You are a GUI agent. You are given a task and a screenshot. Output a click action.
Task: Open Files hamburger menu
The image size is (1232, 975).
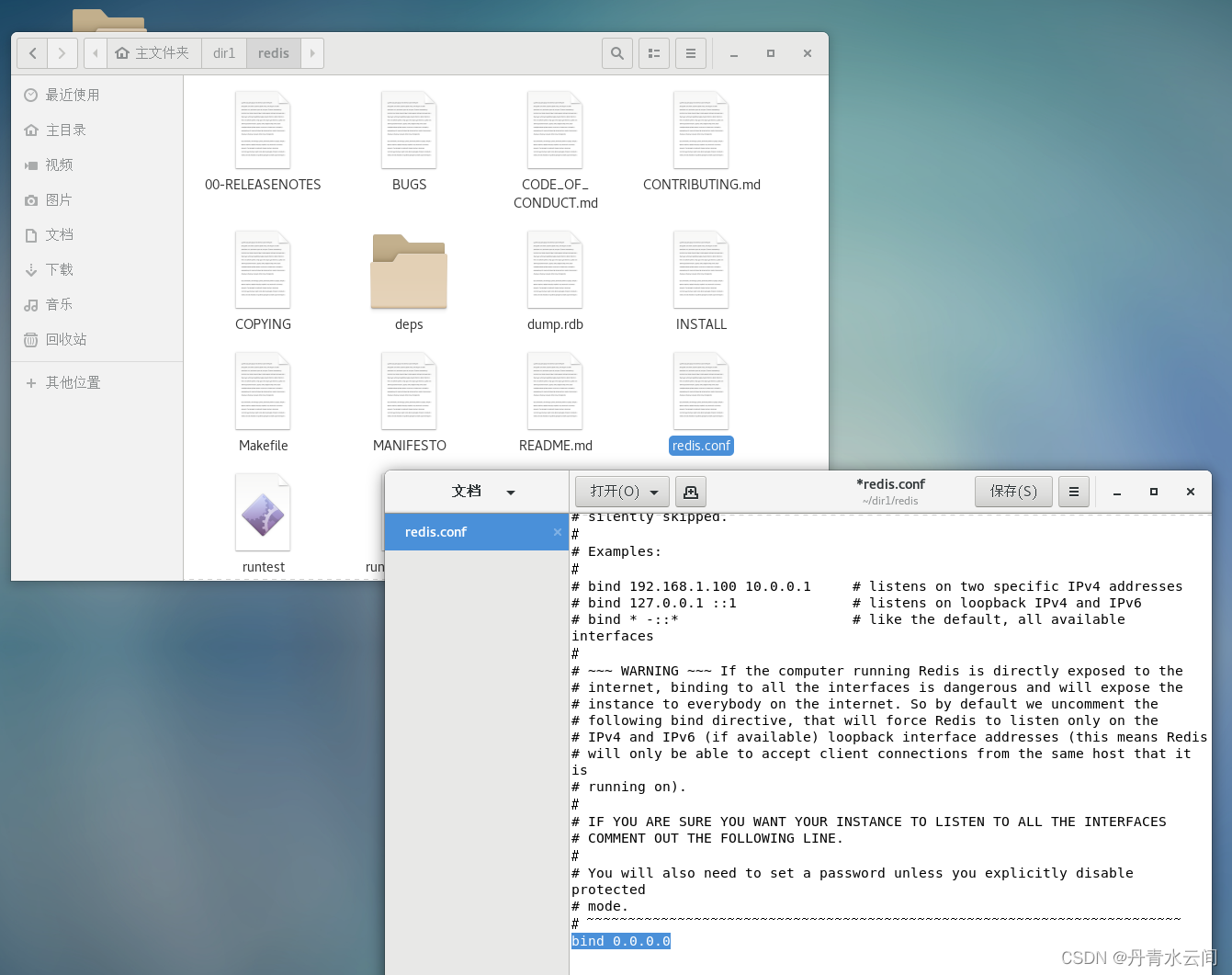(691, 53)
